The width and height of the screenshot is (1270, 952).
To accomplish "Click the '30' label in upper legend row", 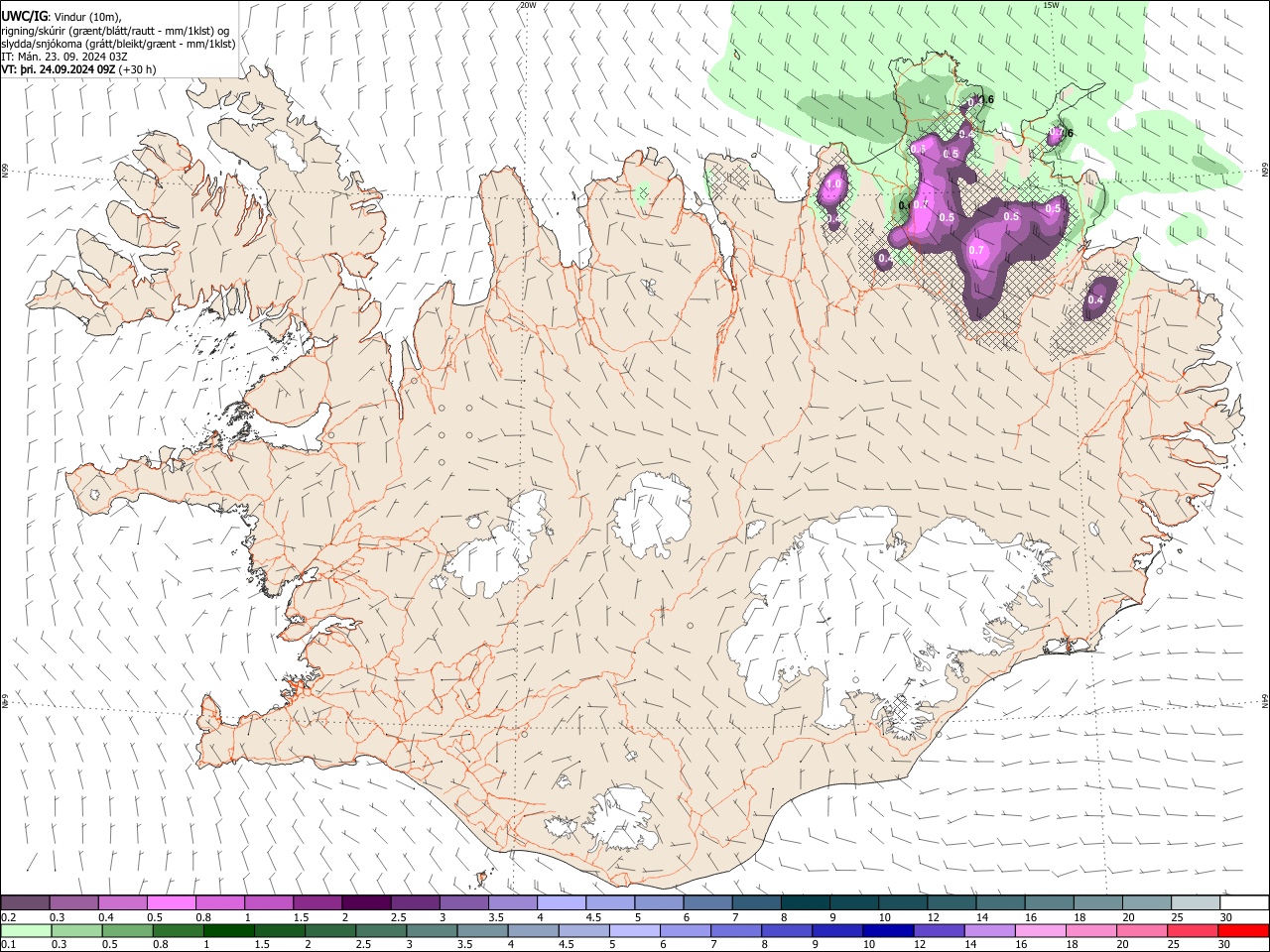I will click(1226, 917).
